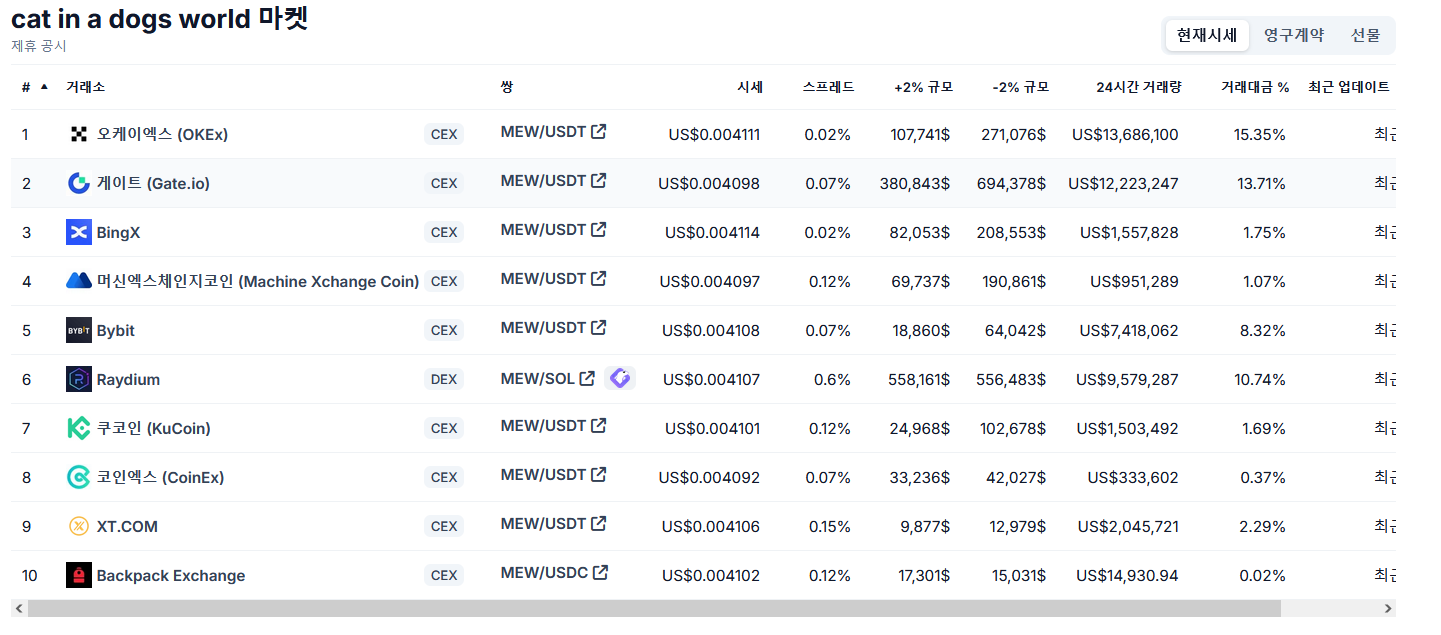
Task: Click the Machine Xchange Coin logo icon
Action: pyautogui.click(x=79, y=281)
